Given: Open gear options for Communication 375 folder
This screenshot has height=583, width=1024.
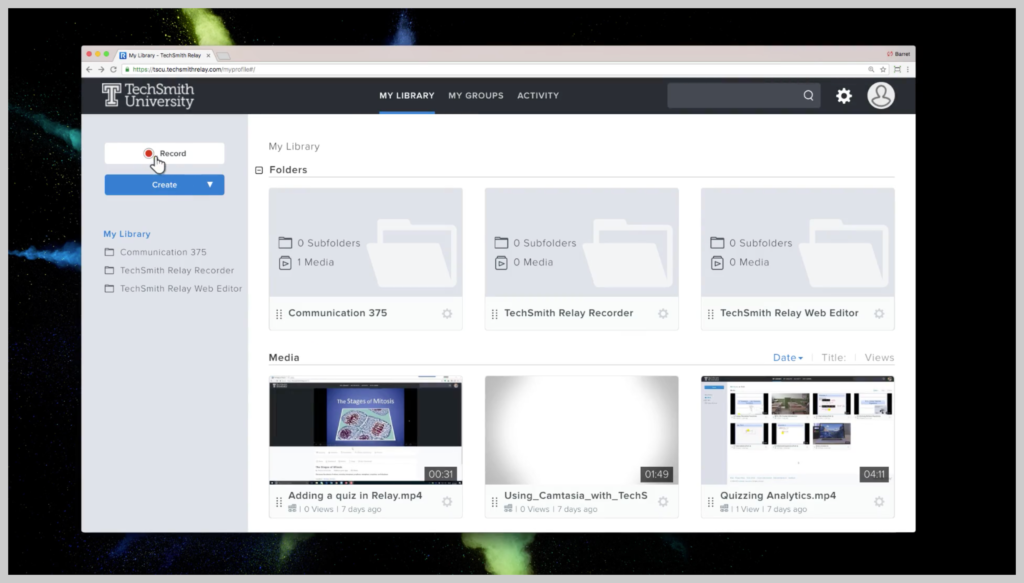Looking at the screenshot, I should 447,313.
